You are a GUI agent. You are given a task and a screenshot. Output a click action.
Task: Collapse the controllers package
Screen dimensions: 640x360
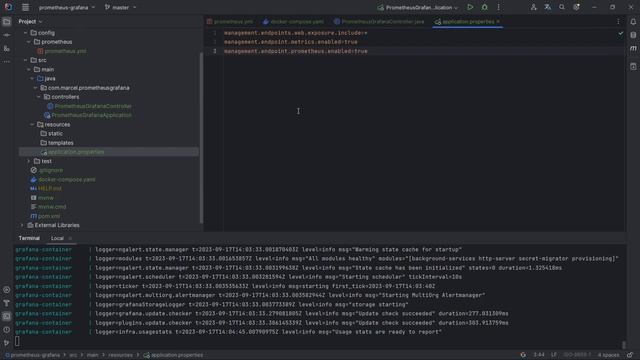38,97
